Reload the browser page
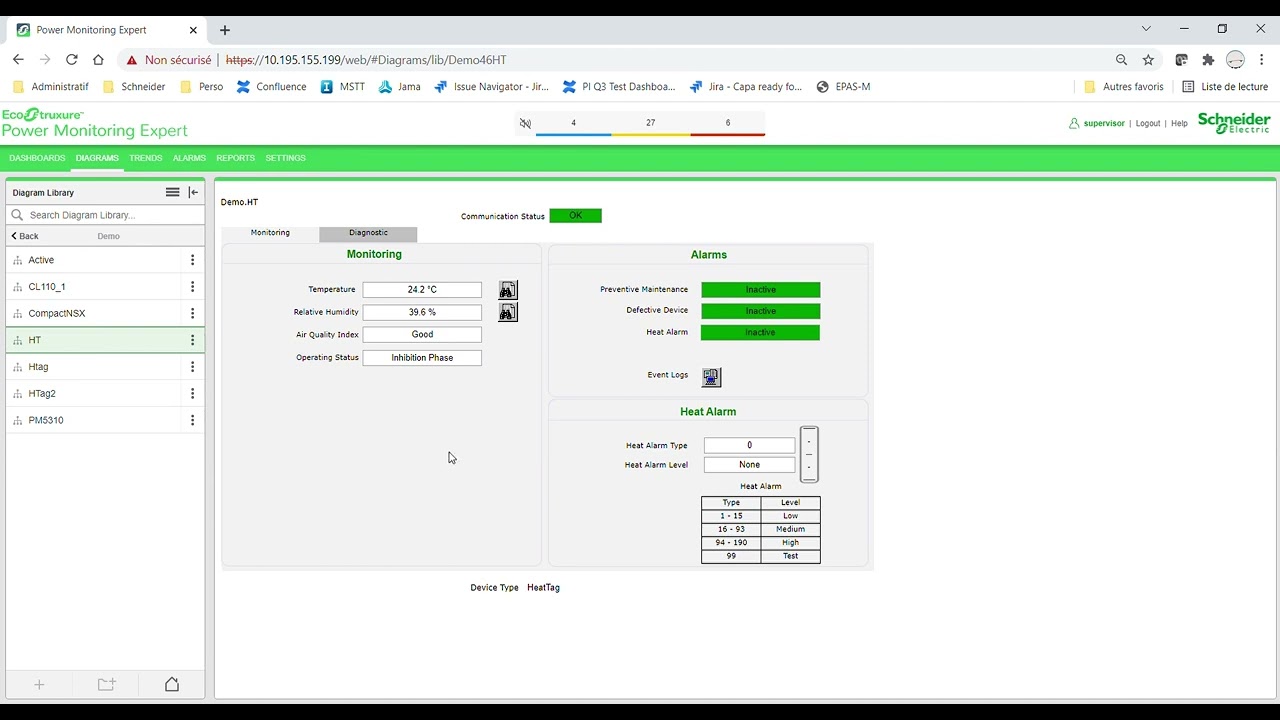Viewport: 1280px width, 720px height. (x=71, y=60)
